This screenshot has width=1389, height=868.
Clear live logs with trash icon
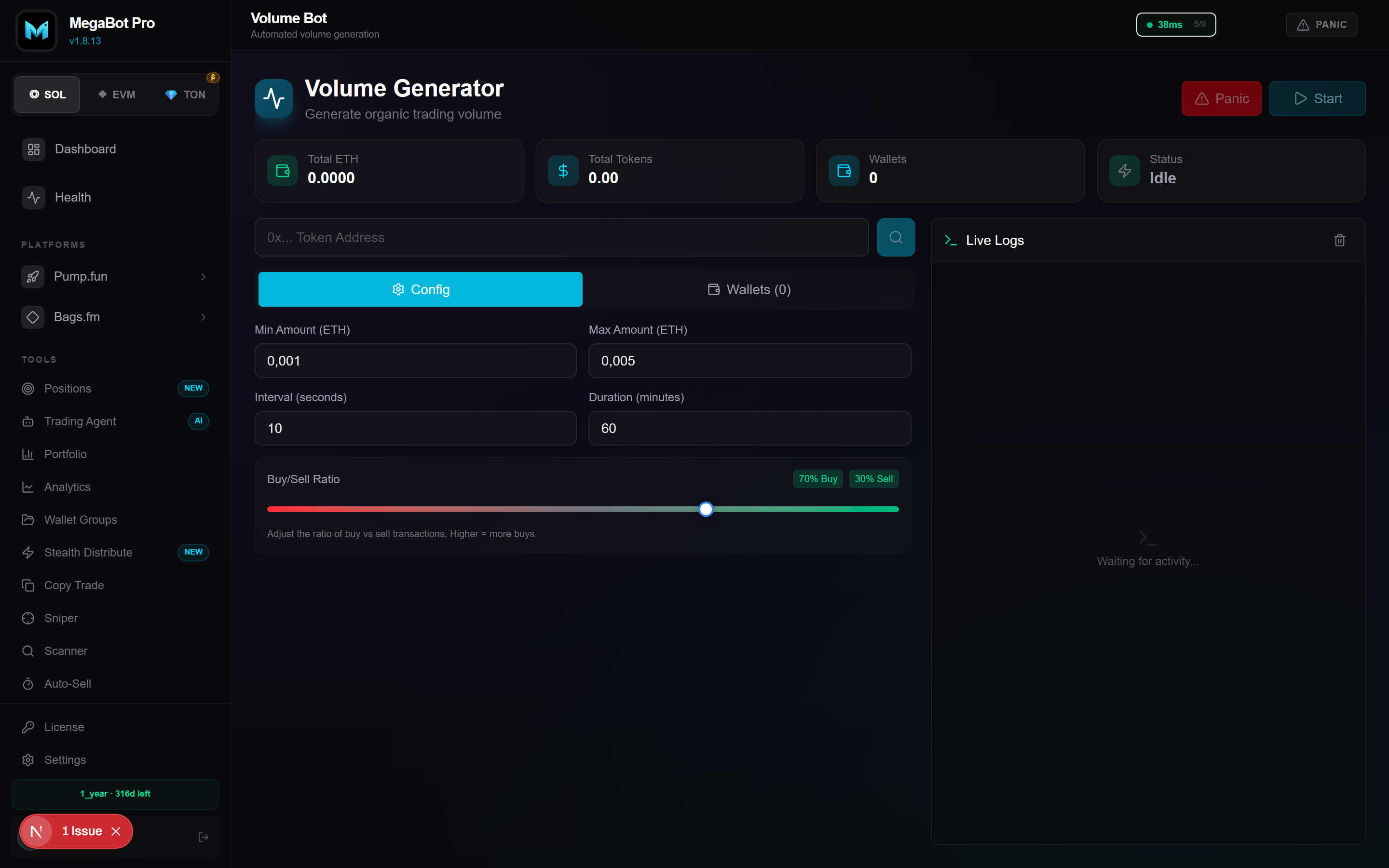point(1340,240)
